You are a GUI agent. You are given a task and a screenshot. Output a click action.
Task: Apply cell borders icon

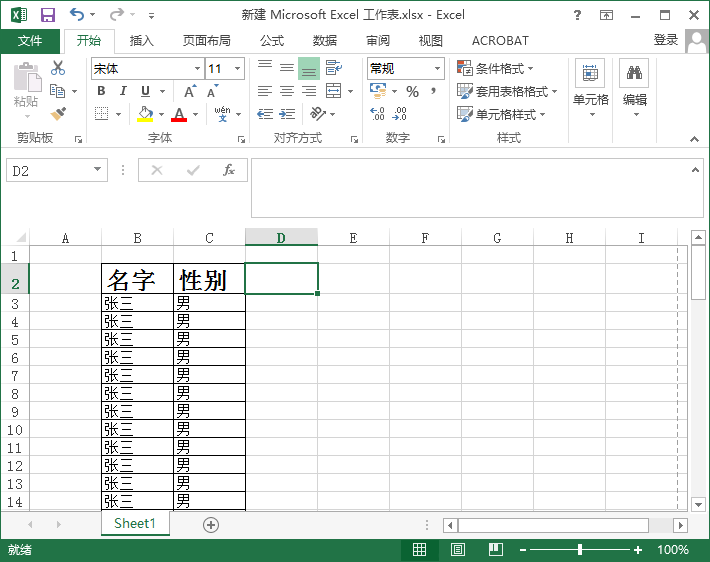(x=101, y=114)
